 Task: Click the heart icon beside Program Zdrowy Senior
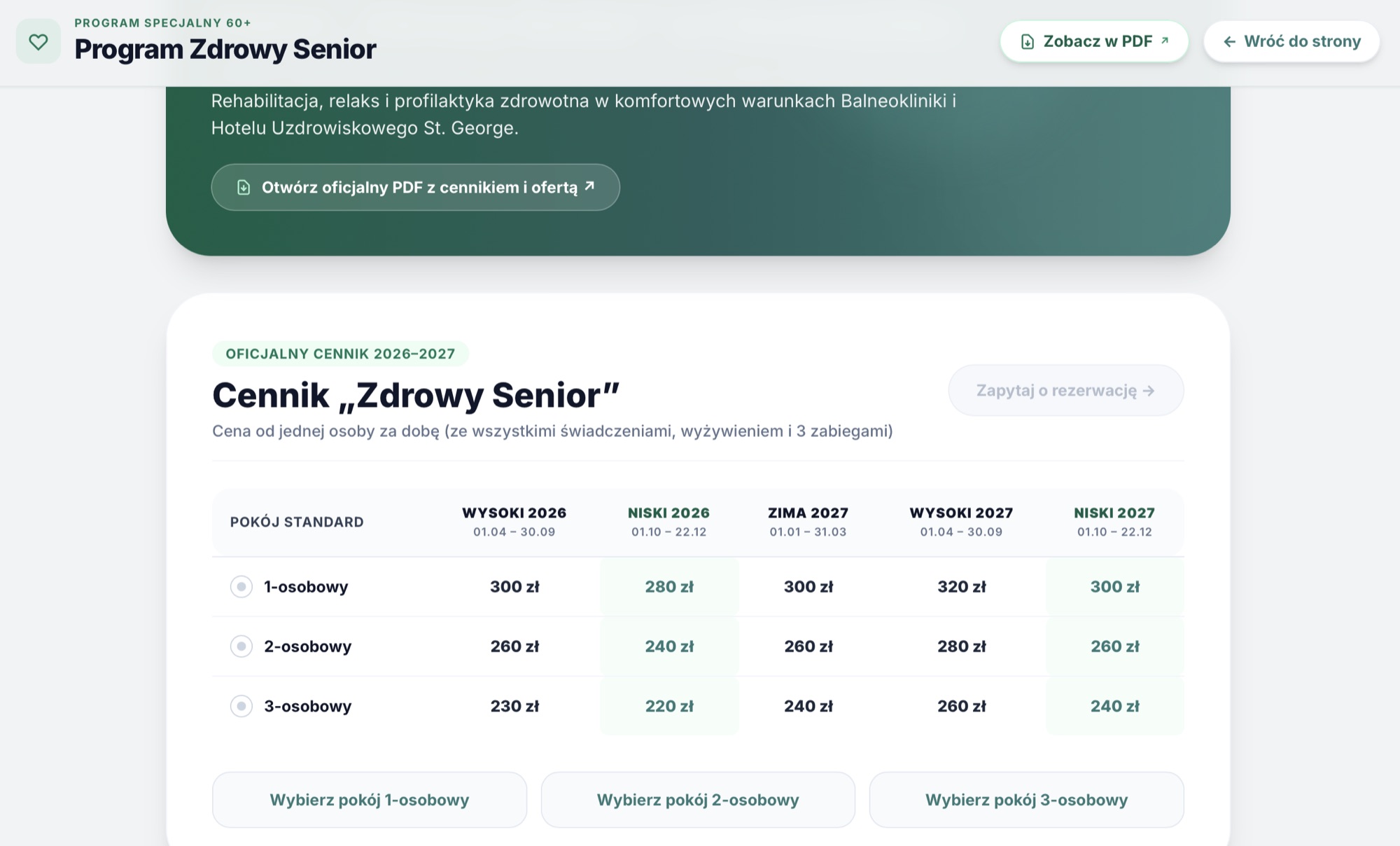pyautogui.click(x=38, y=41)
